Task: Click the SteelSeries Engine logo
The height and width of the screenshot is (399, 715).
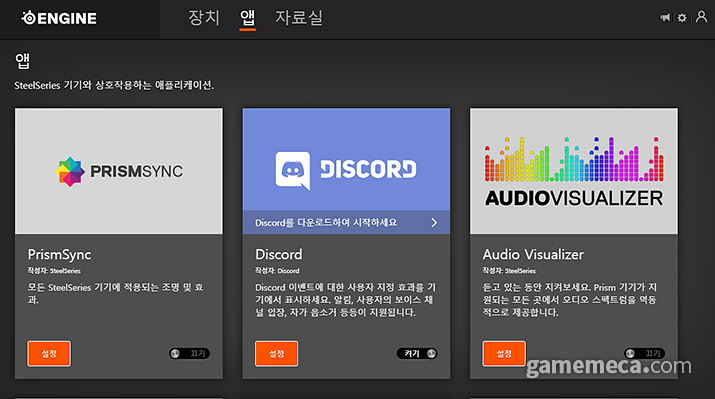Action: click(x=59, y=18)
